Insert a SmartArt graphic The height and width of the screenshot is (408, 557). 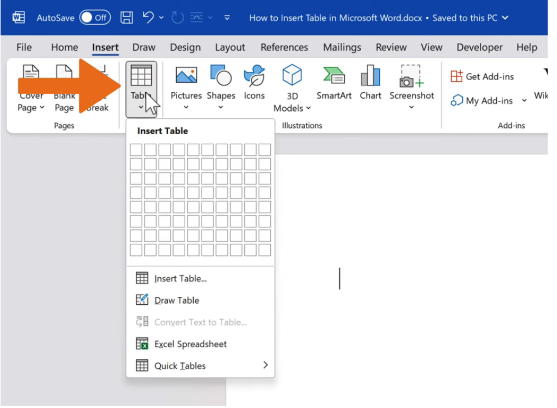334,82
